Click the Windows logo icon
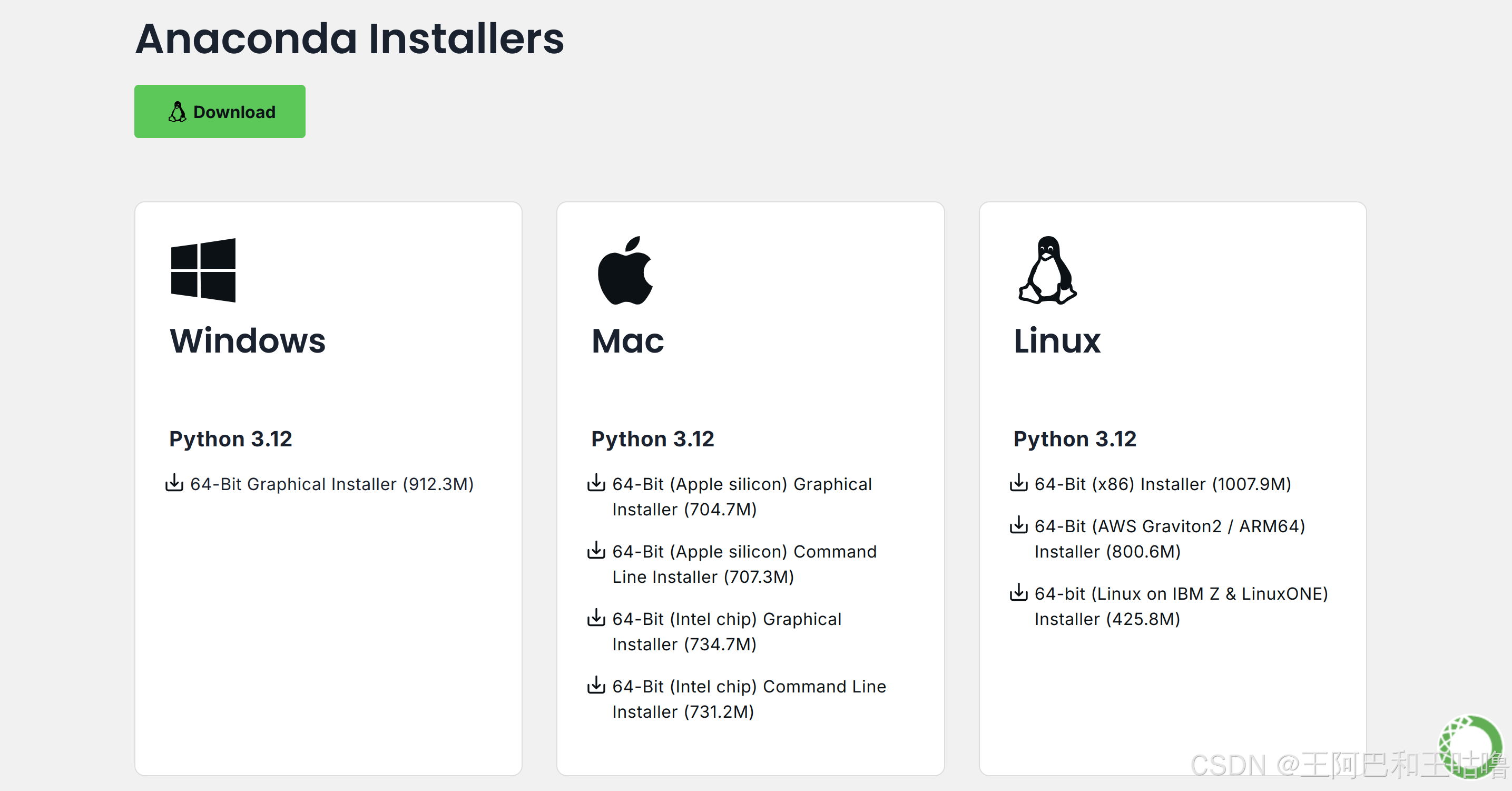 (x=202, y=270)
